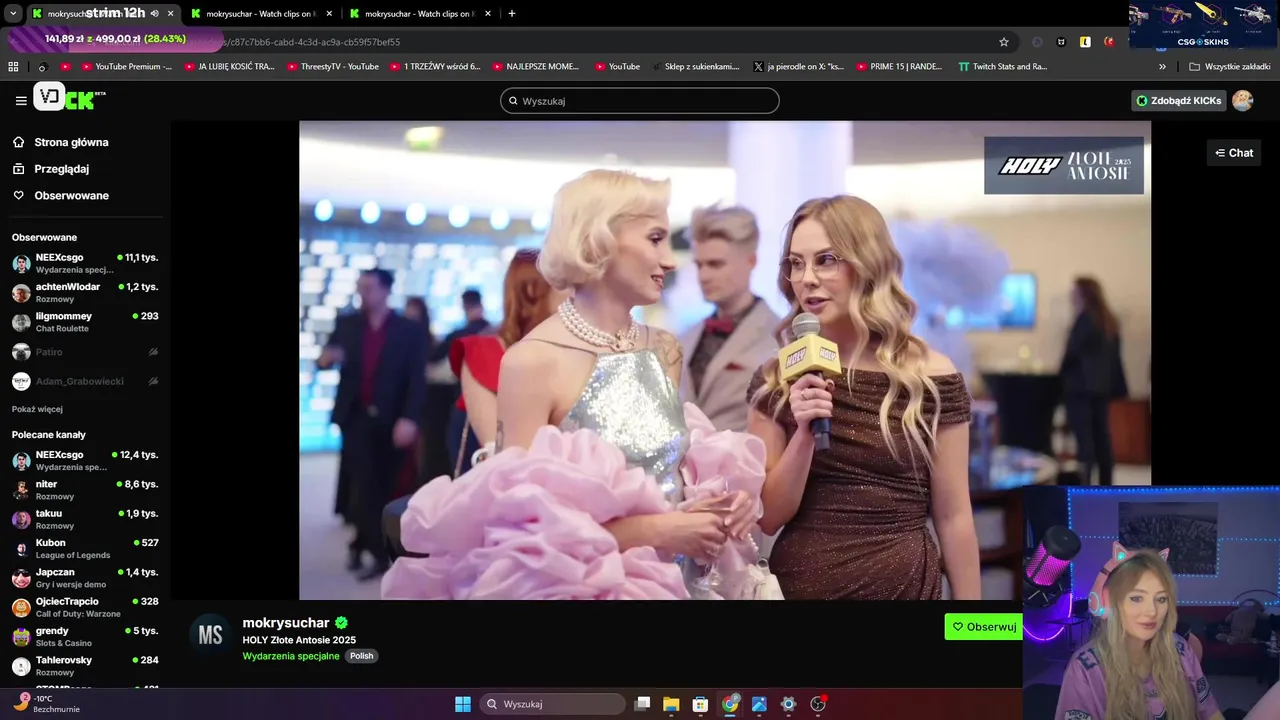Open achtenWlodar followed channel
Screen dimensions: 1280x720
point(85,292)
